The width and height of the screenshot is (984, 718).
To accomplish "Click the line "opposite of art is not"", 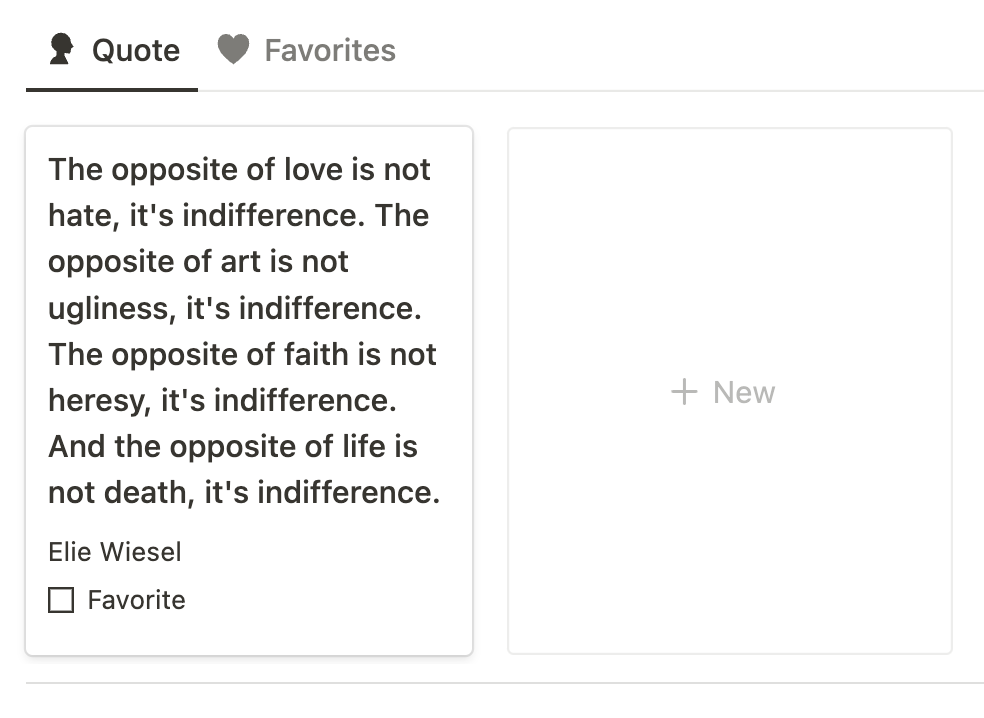I will point(198,262).
